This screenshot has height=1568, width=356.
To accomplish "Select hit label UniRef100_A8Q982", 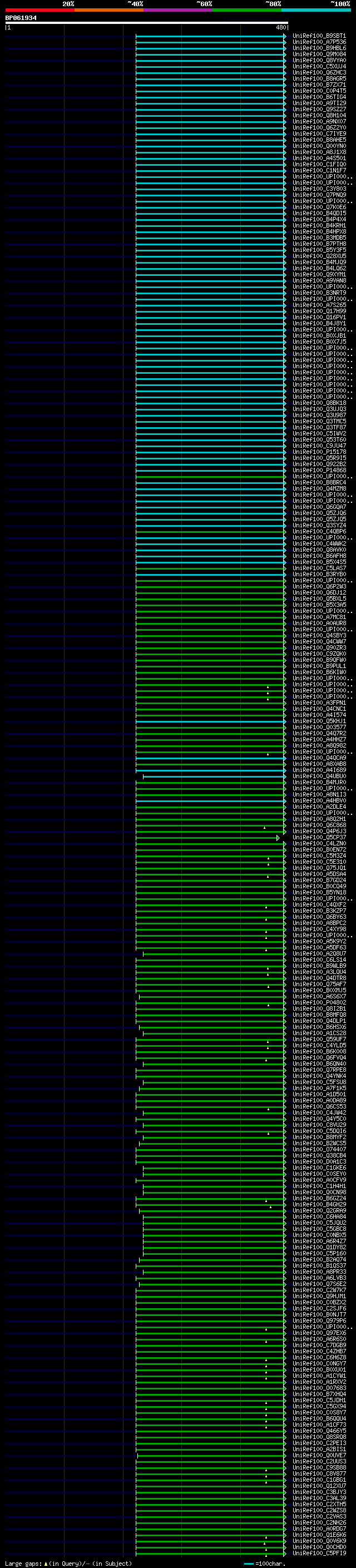I will (x=319, y=745).
